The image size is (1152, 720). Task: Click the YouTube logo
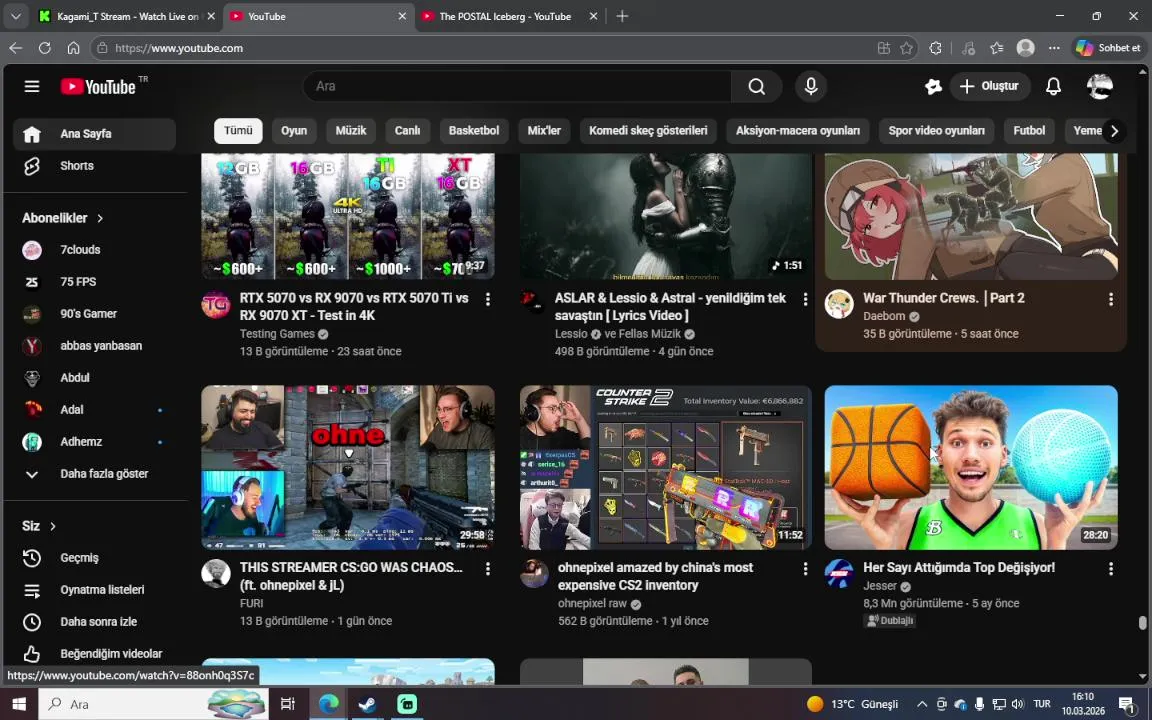pyautogui.click(x=98, y=87)
